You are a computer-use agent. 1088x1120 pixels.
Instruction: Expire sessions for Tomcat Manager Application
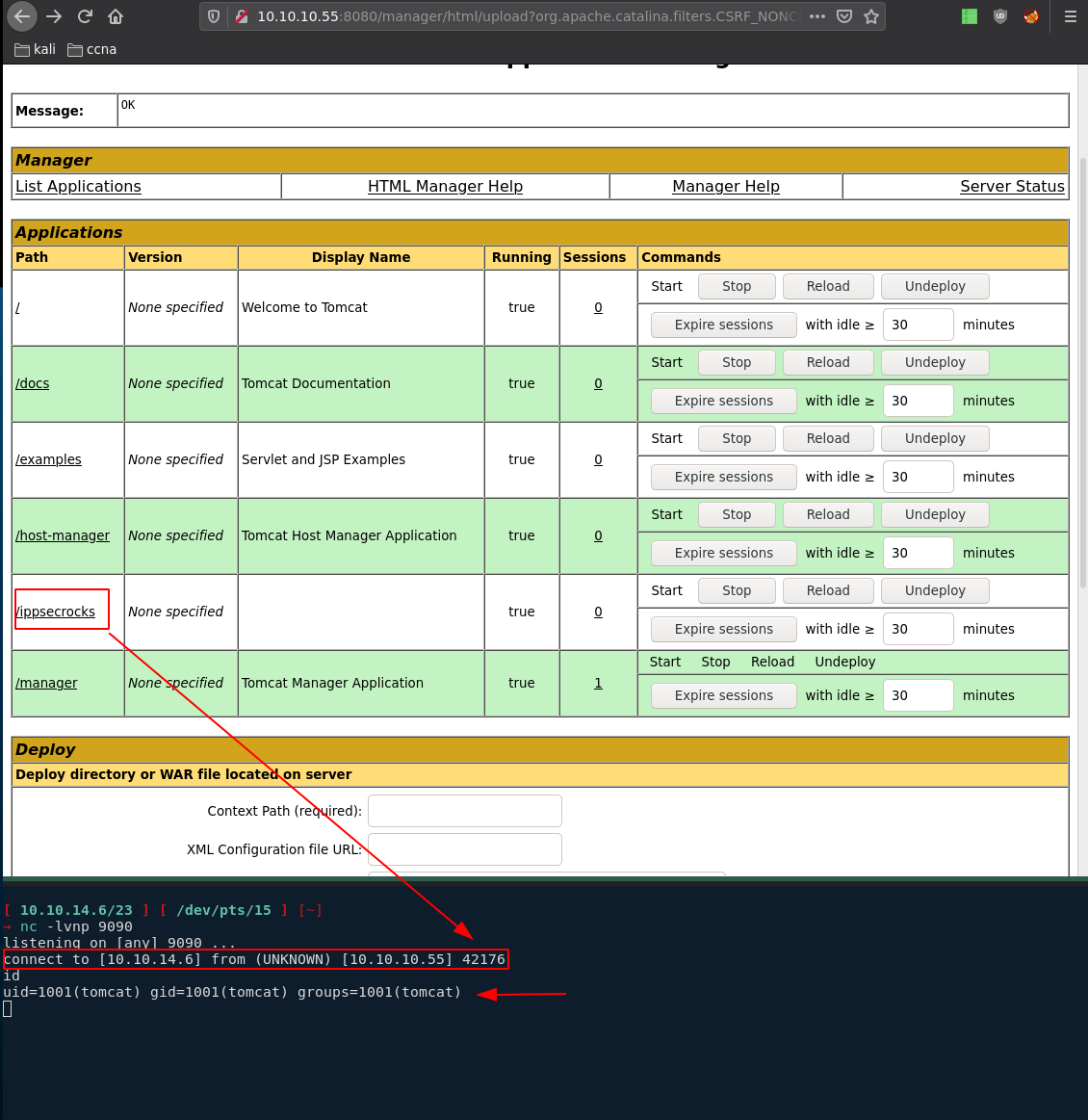pos(724,695)
